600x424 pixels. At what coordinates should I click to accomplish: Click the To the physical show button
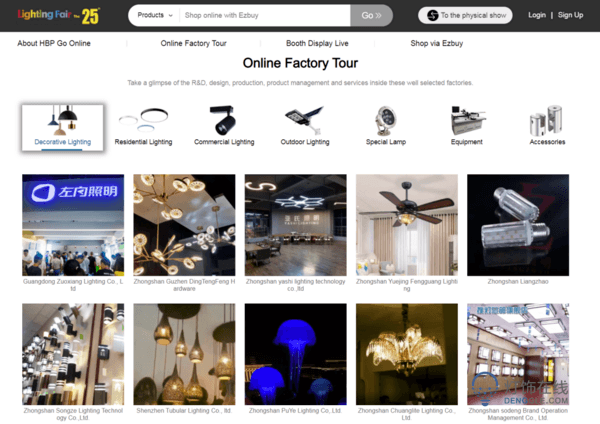[x=465, y=15]
